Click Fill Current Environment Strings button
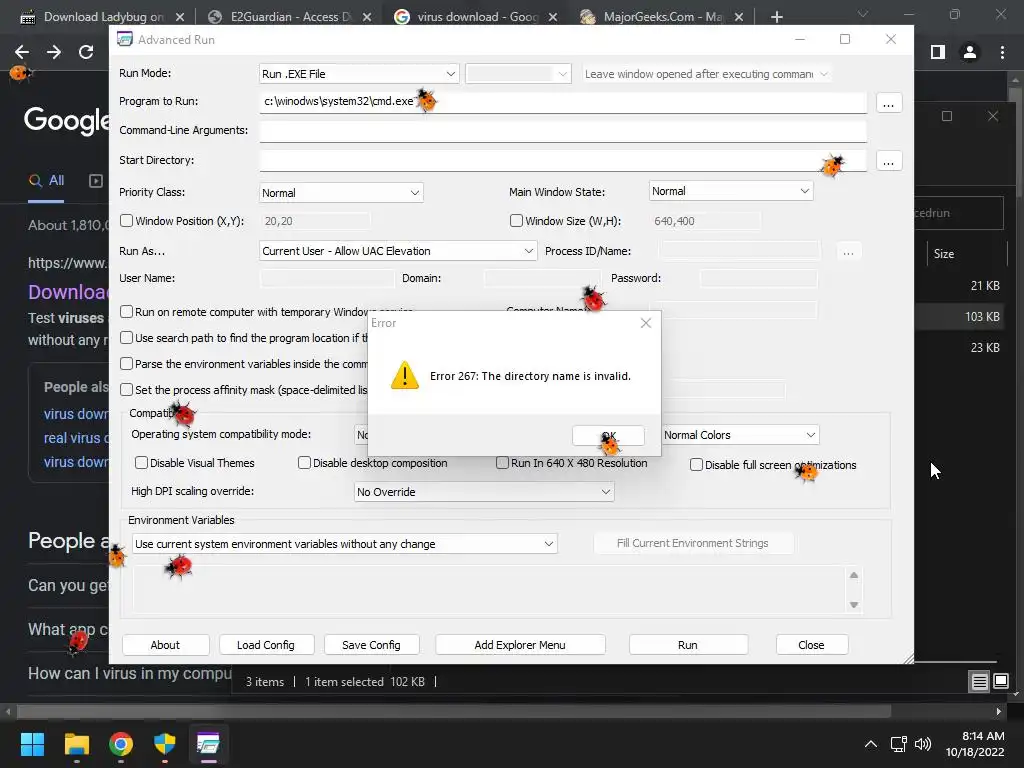Screen dimensions: 1024x768 (693, 543)
